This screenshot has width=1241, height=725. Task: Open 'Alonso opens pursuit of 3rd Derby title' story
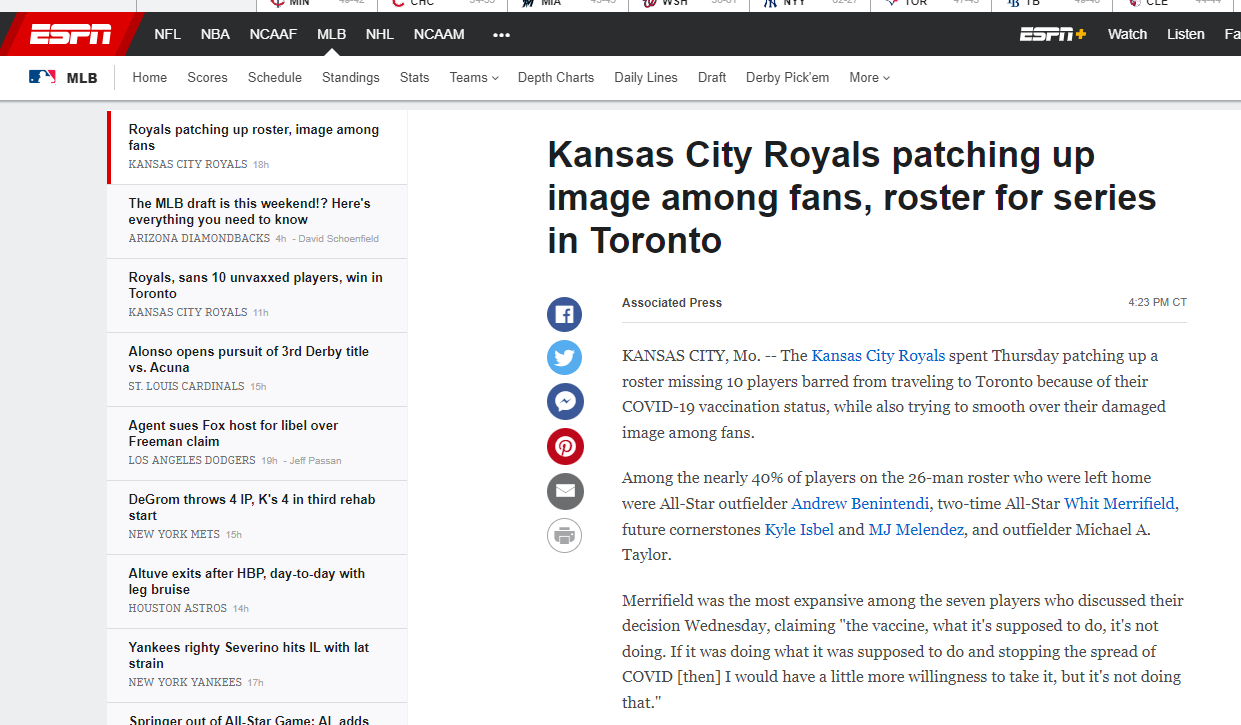(x=249, y=360)
